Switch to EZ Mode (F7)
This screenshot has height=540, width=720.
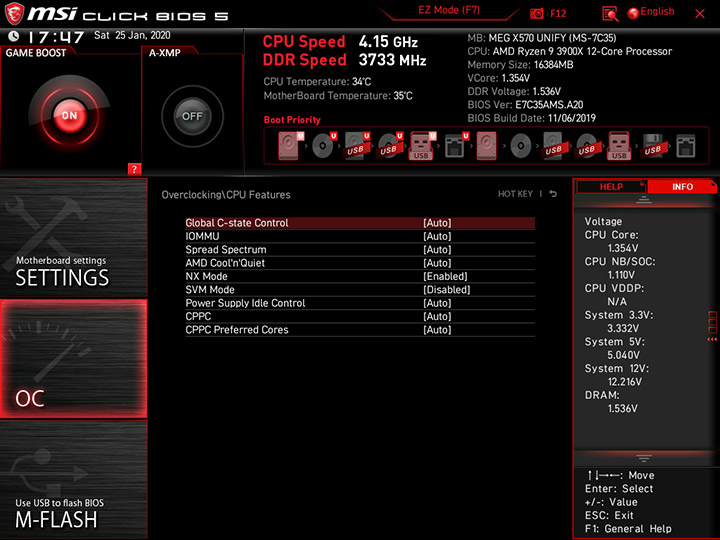pos(449,10)
